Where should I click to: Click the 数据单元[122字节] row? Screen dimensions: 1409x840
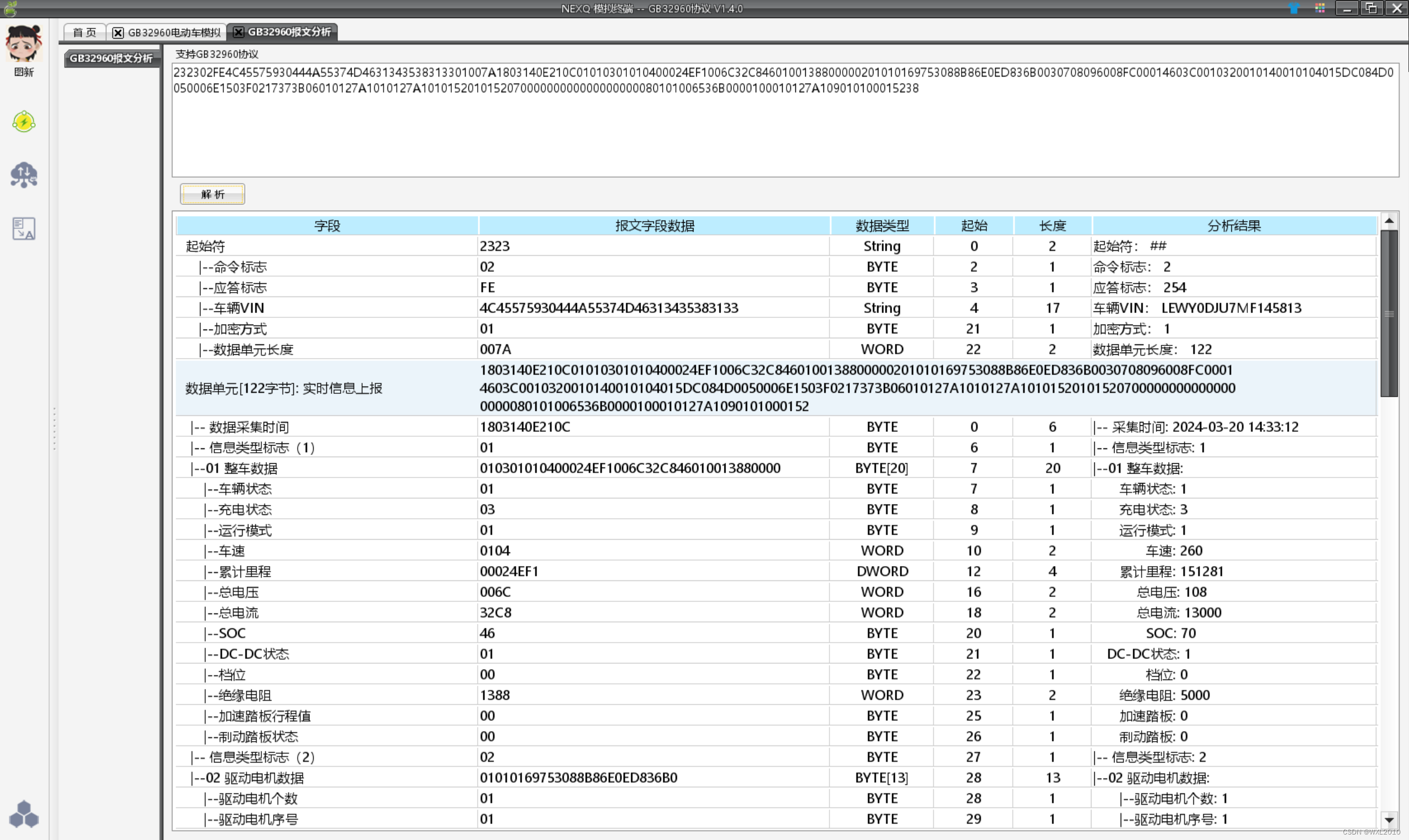pos(283,388)
